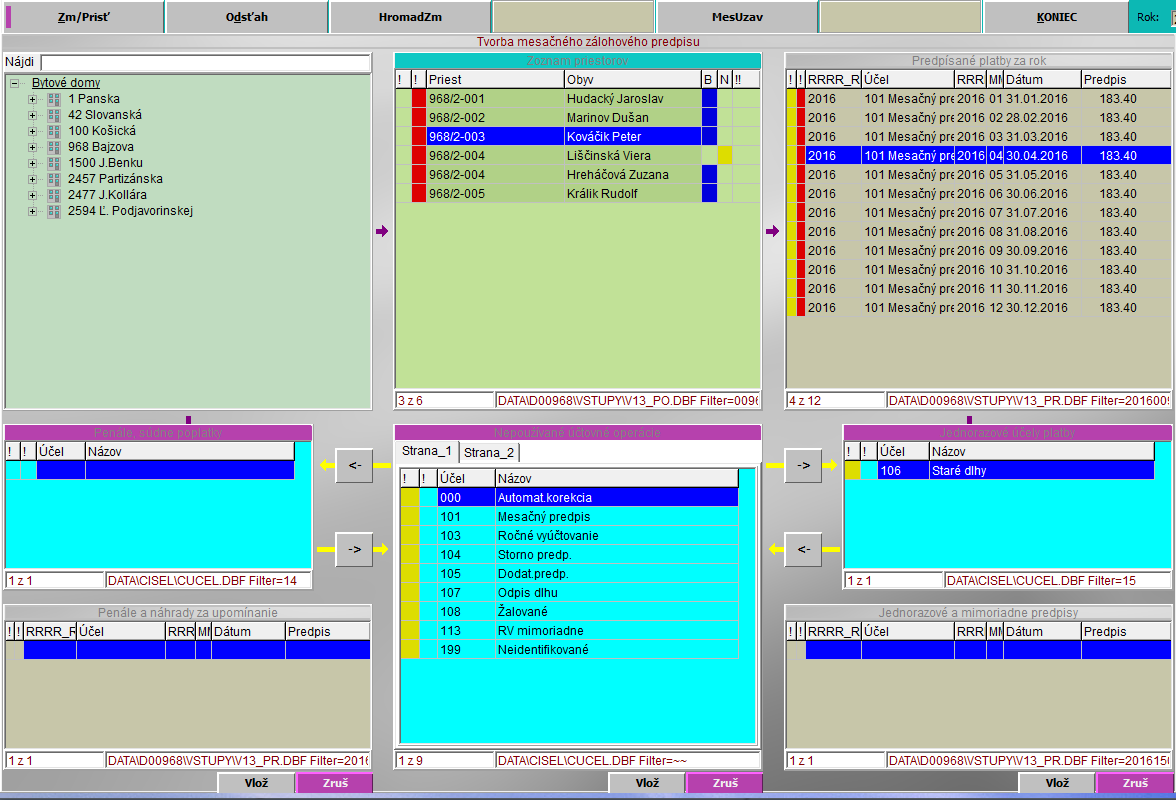Click purple arrow between tree and Zoznam priestorov

coord(382,231)
